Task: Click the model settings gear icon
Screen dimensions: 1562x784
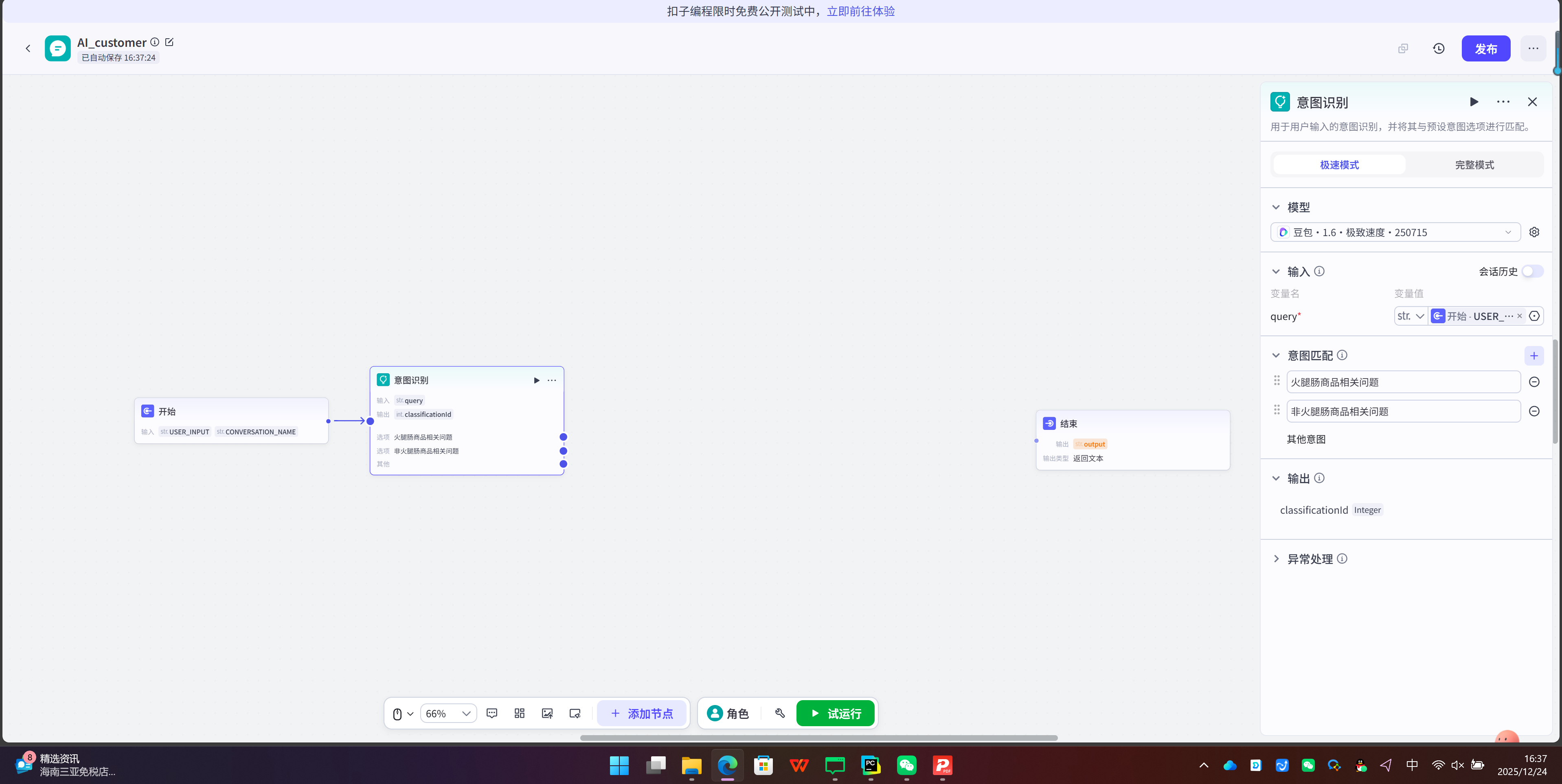Action: [x=1534, y=232]
